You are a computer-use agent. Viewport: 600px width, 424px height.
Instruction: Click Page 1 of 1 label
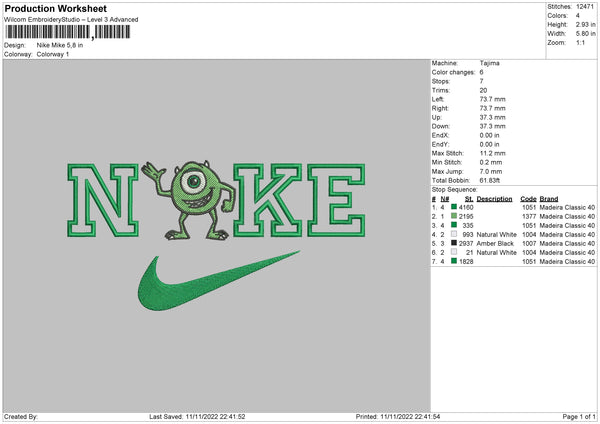click(579, 416)
